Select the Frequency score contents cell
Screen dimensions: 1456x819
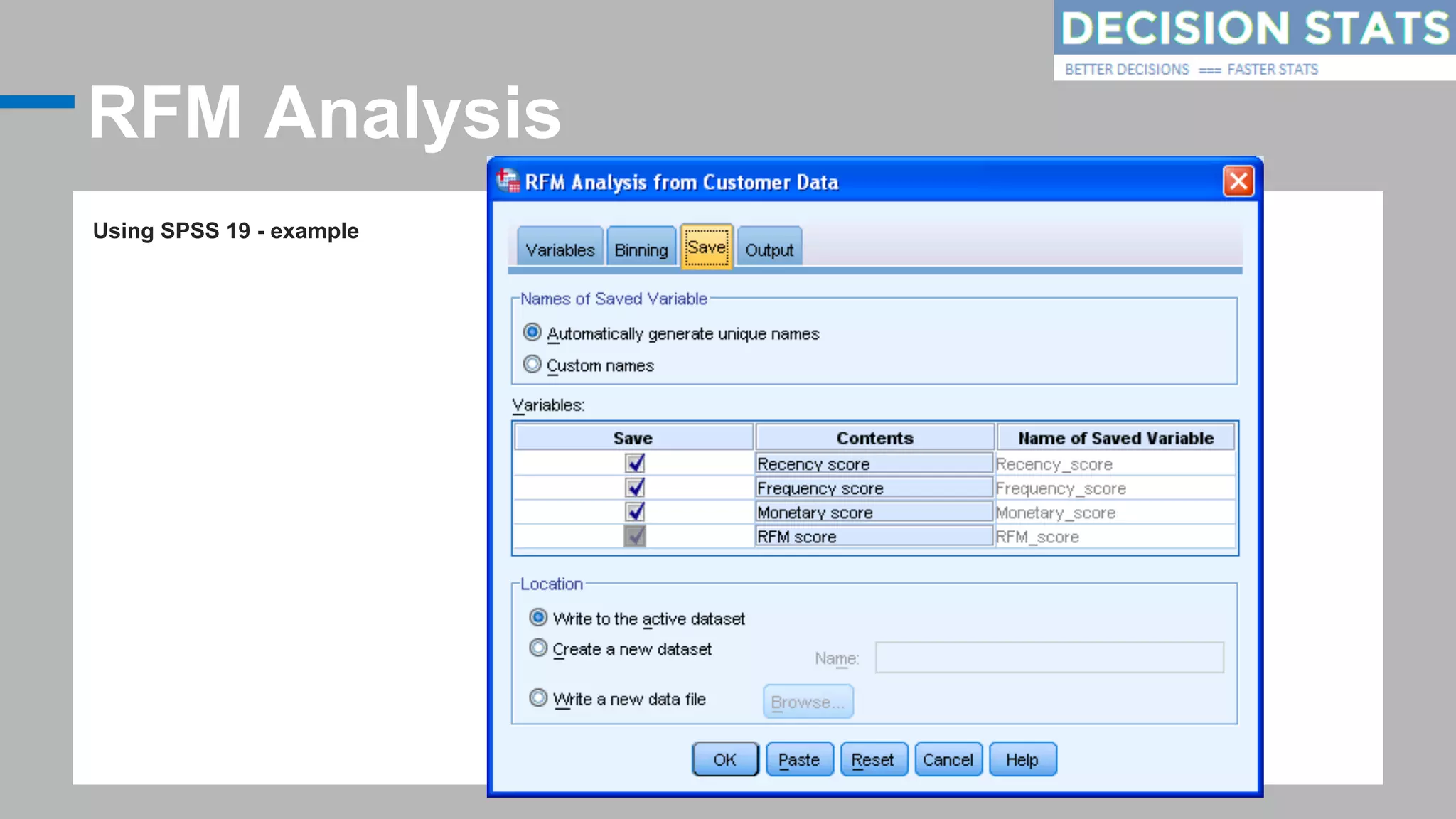[x=874, y=488]
